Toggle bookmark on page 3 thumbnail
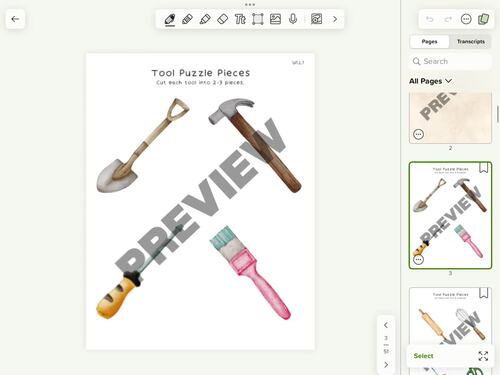The height and width of the screenshot is (375, 500). tap(484, 167)
